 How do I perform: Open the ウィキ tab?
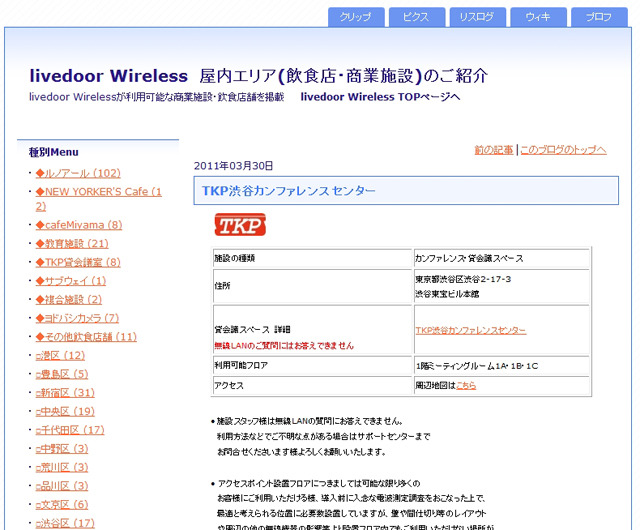[x=538, y=17]
